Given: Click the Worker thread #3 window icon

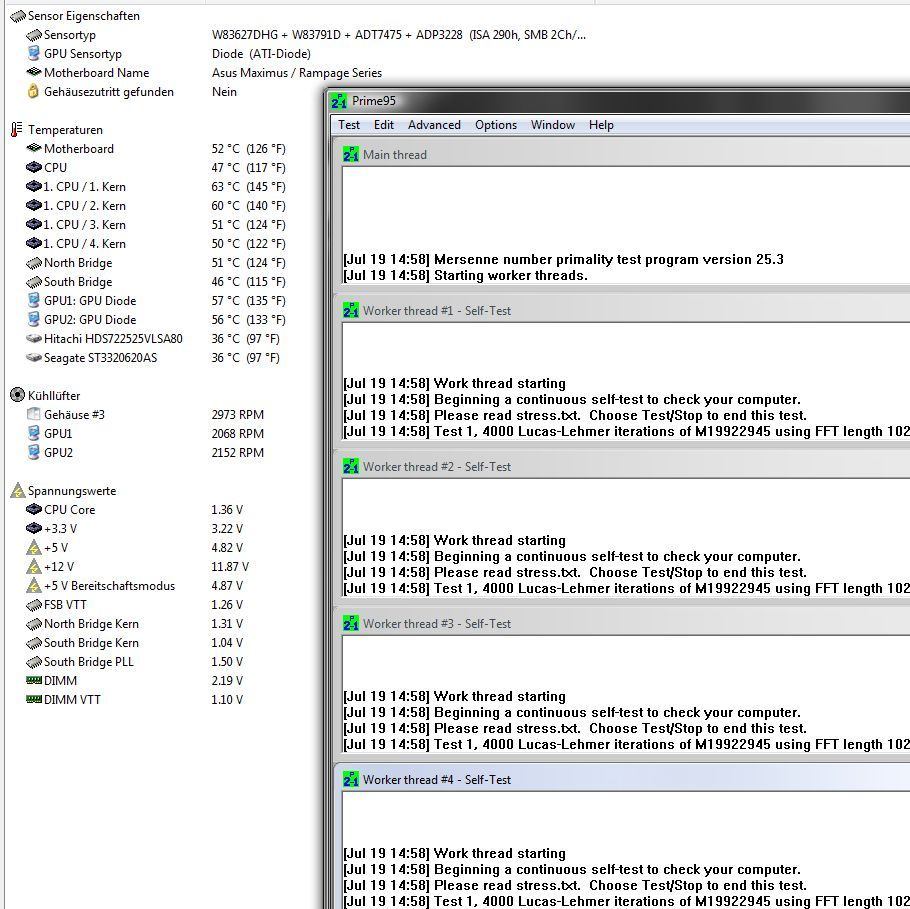Looking at the screenshot, I should [351, 623].
